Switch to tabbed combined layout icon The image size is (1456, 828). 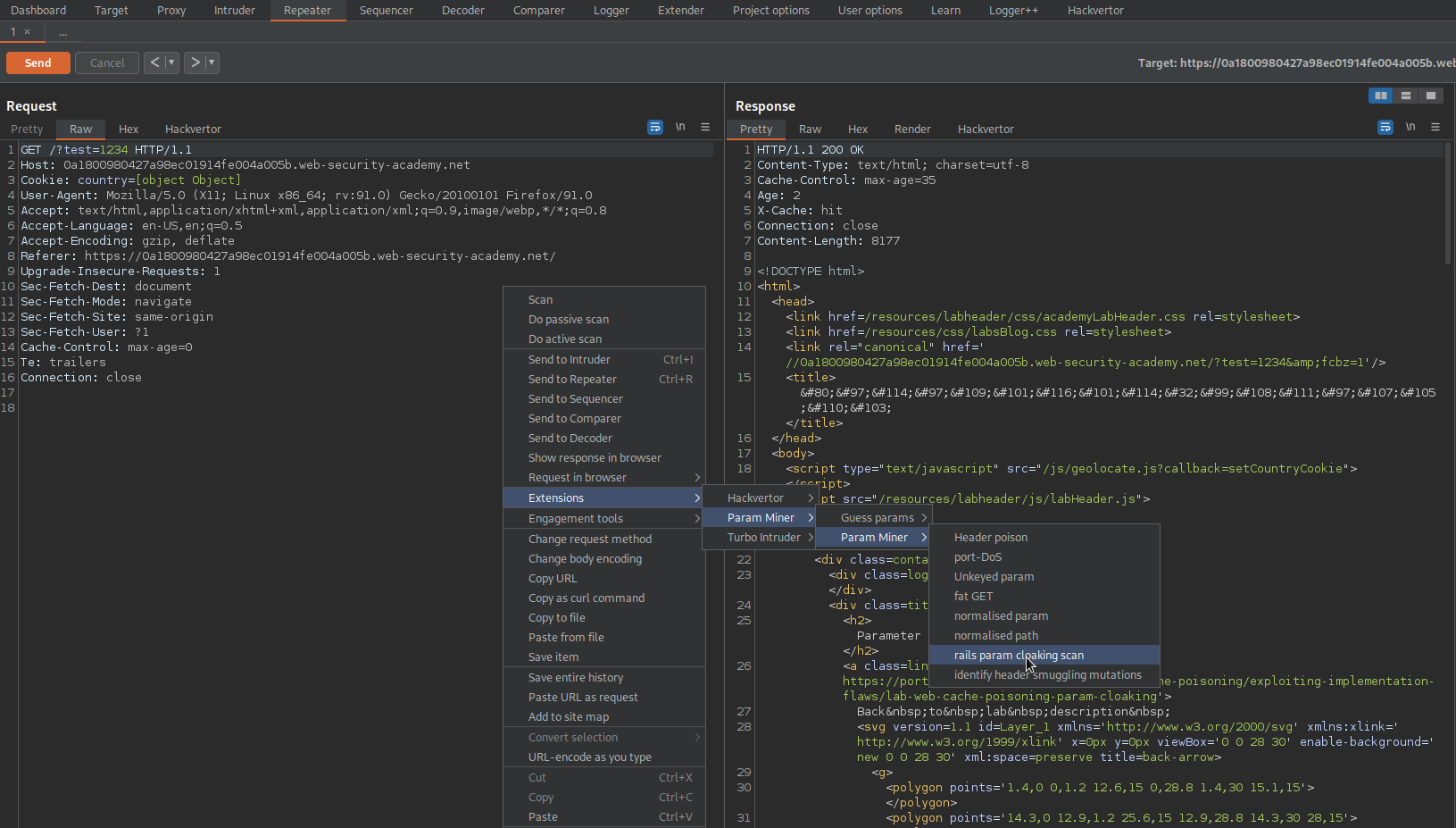click(x=1431, y=96)
